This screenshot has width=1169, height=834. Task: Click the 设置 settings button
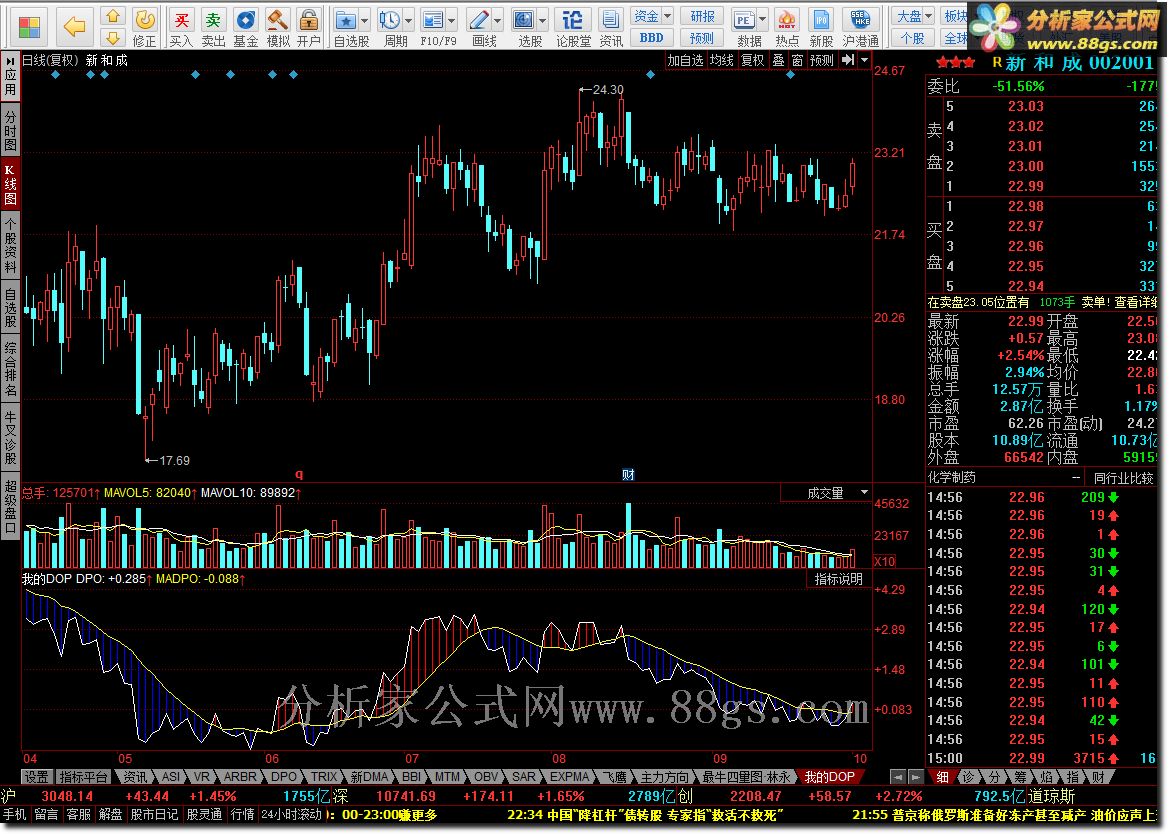[x=36, y=777]
